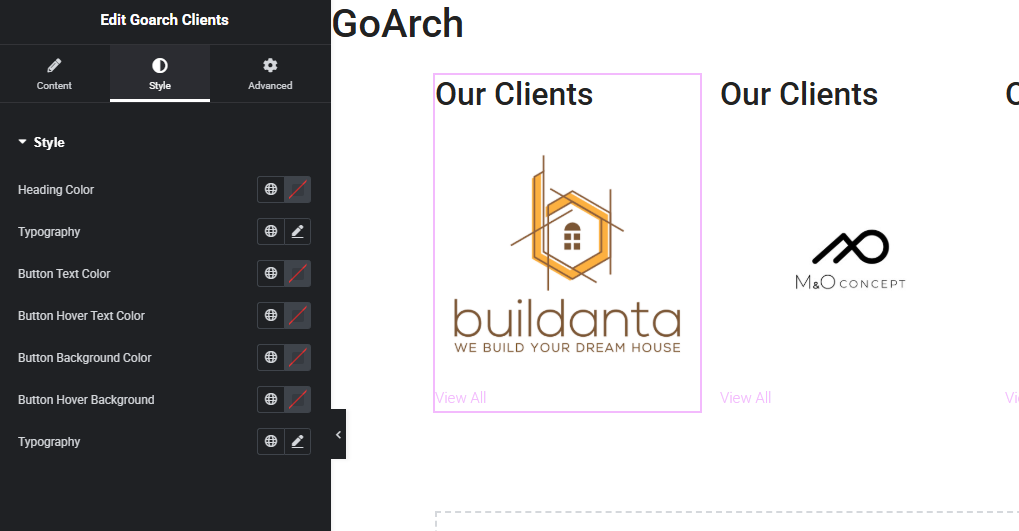The image size is (1019, 531).
Task: Click Button Background Color globe icon
Action: 271,357
